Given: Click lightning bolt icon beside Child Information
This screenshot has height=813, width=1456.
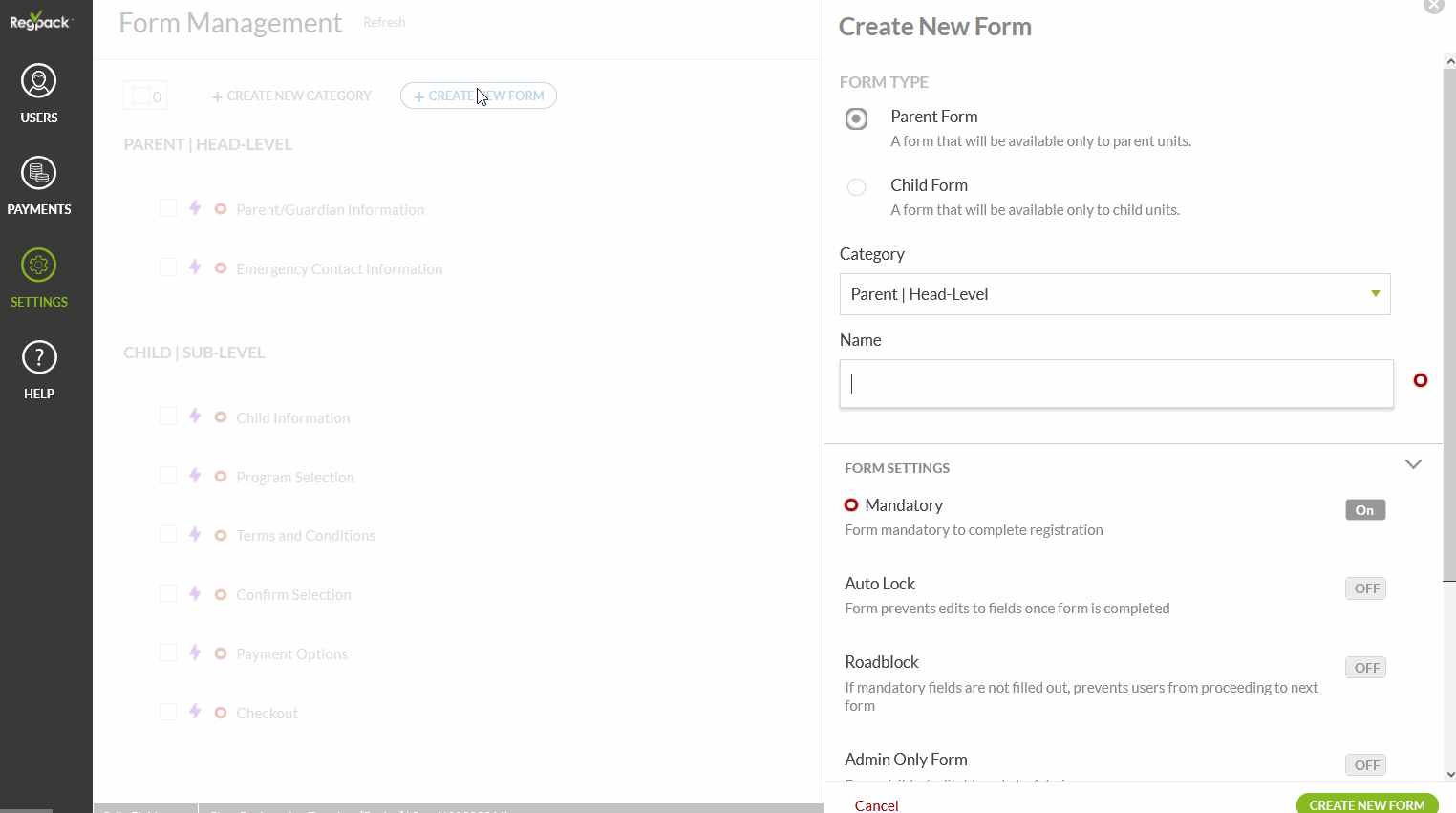Looking at the screenshot, I should pyautogui.click(x=195, y=417).
